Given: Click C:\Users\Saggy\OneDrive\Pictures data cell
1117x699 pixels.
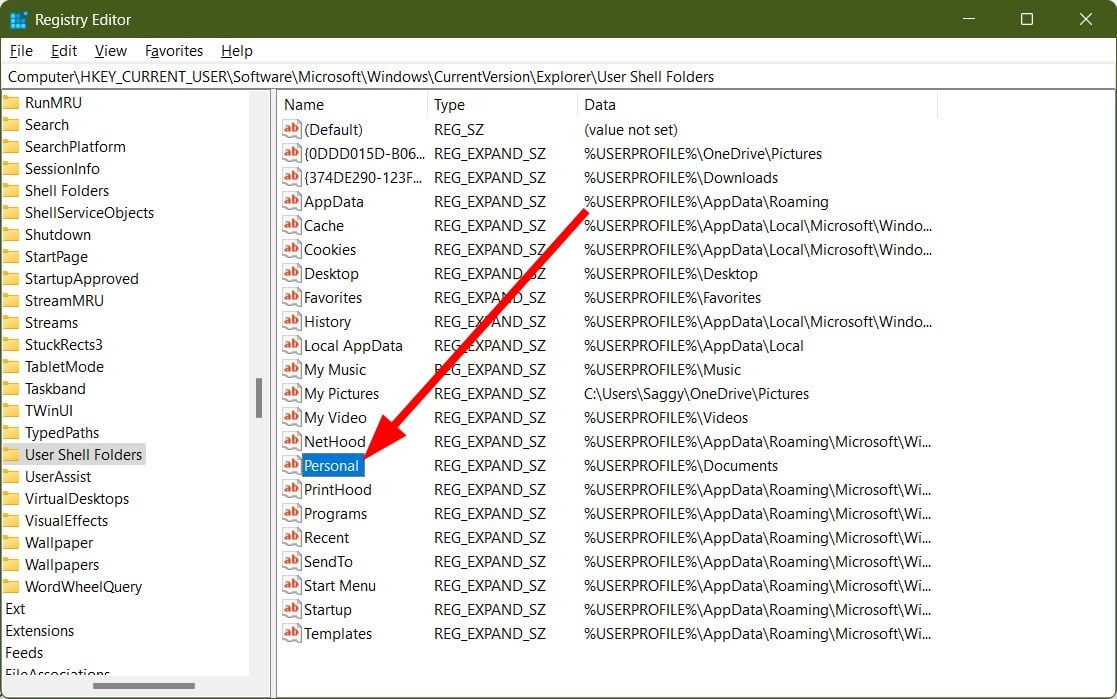Looking at the screenshot, I should (x=696, y=393).
